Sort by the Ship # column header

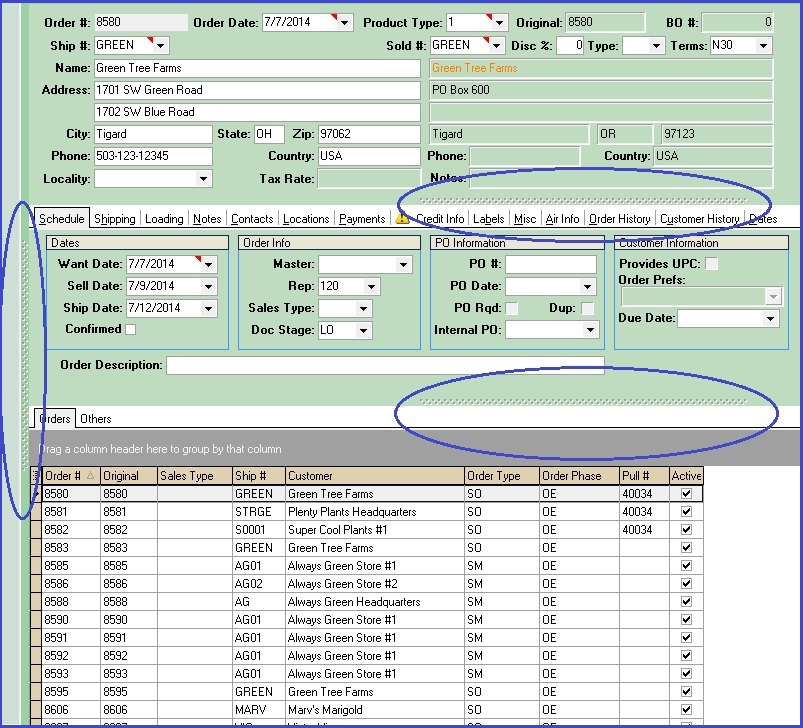click(x=259, y=476)
